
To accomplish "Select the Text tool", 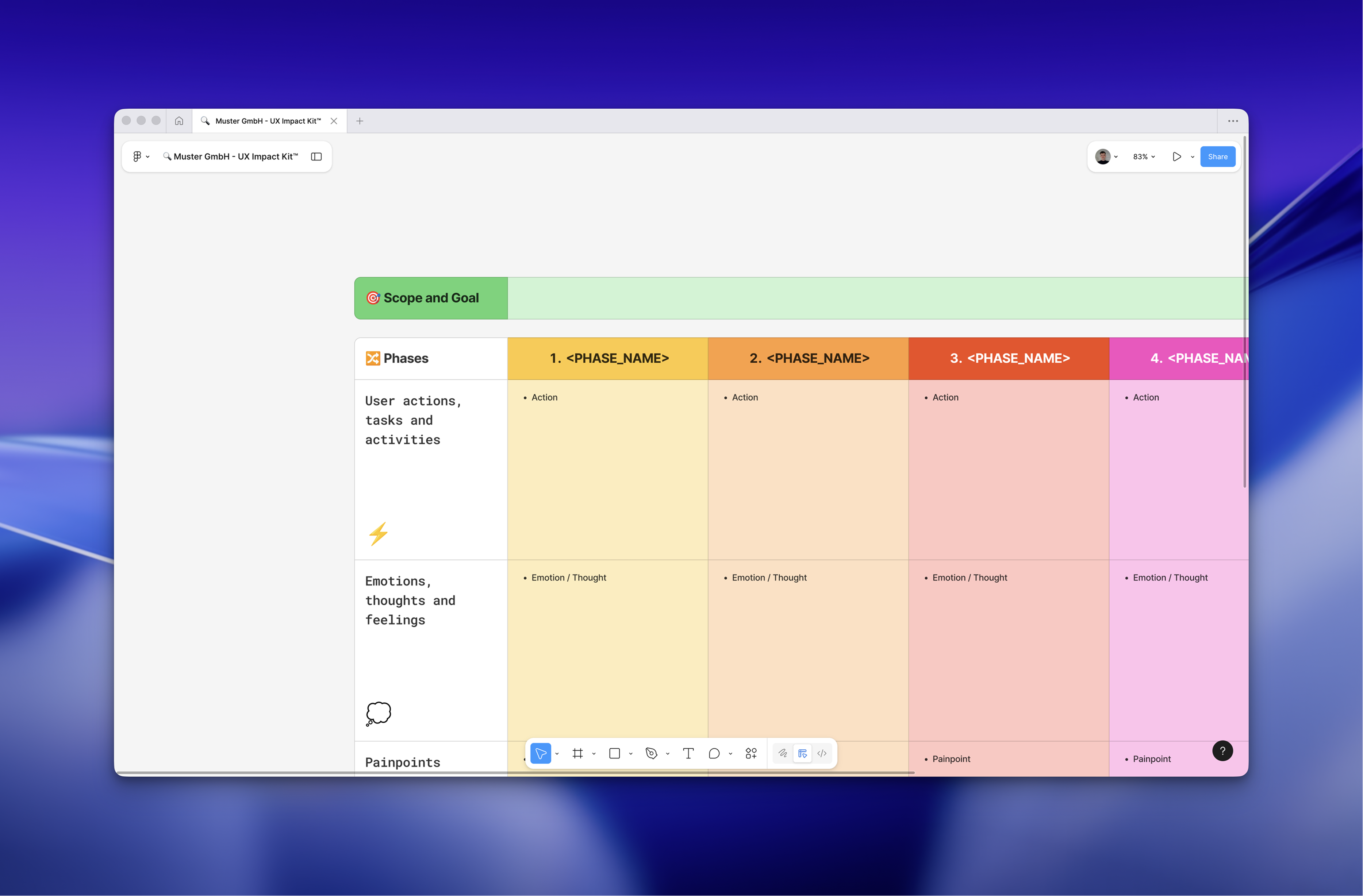I will point(688,753).
